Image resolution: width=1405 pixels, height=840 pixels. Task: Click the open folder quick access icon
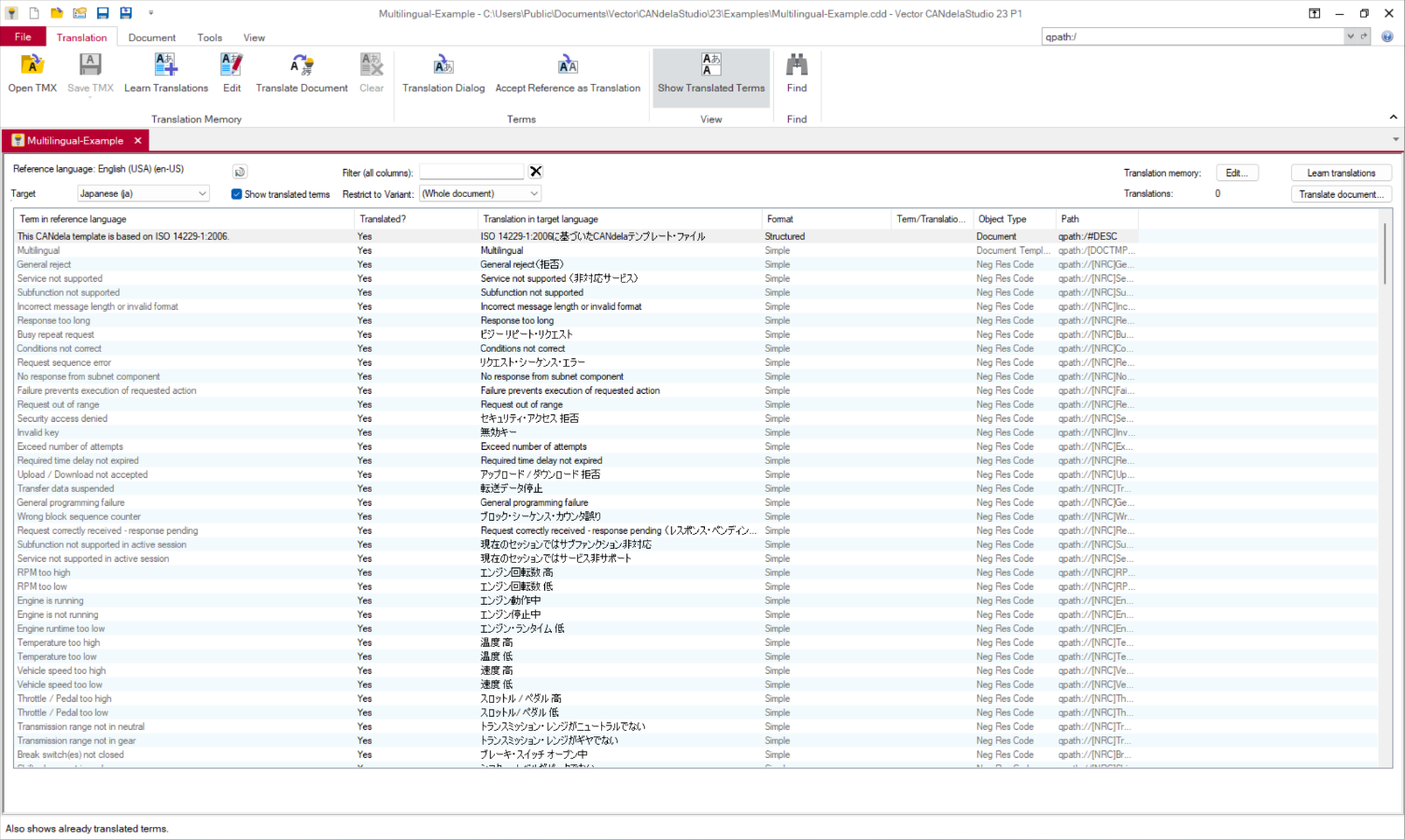click(x=57, y=13)
